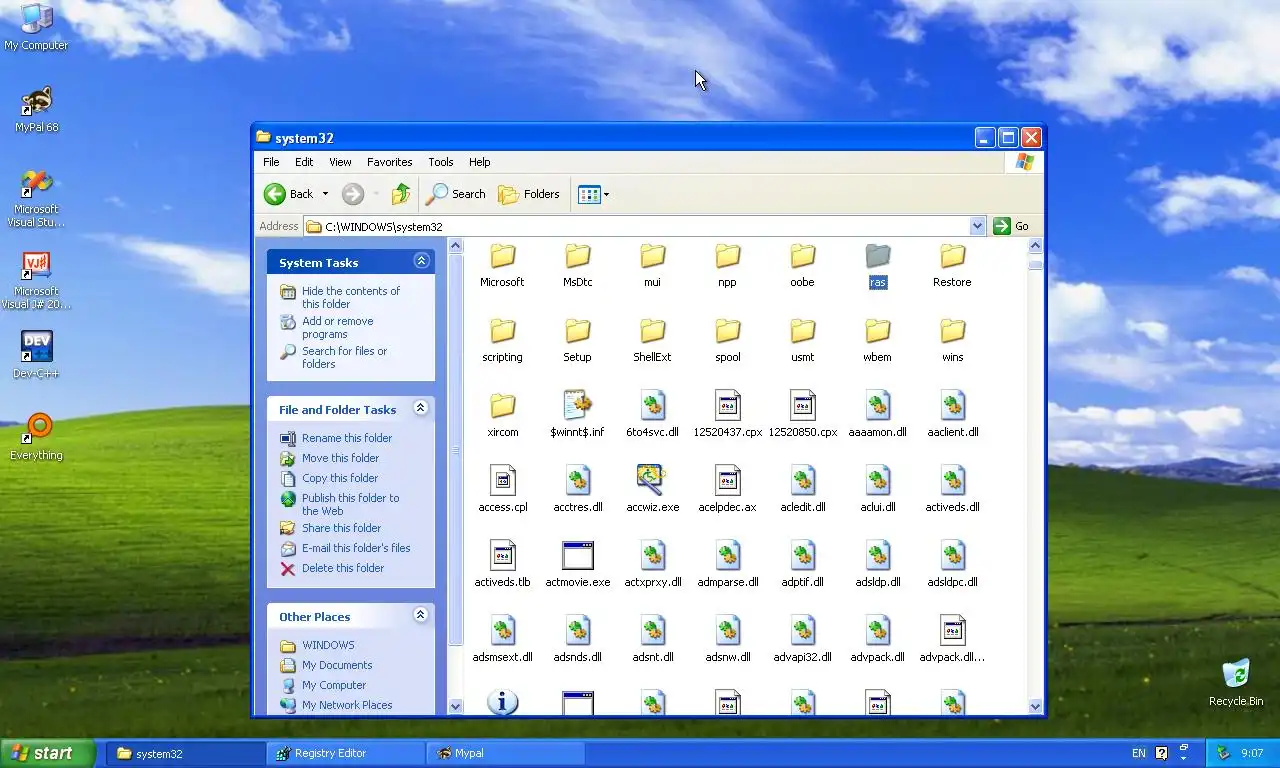Open the View menu

[x=340, y=162]
